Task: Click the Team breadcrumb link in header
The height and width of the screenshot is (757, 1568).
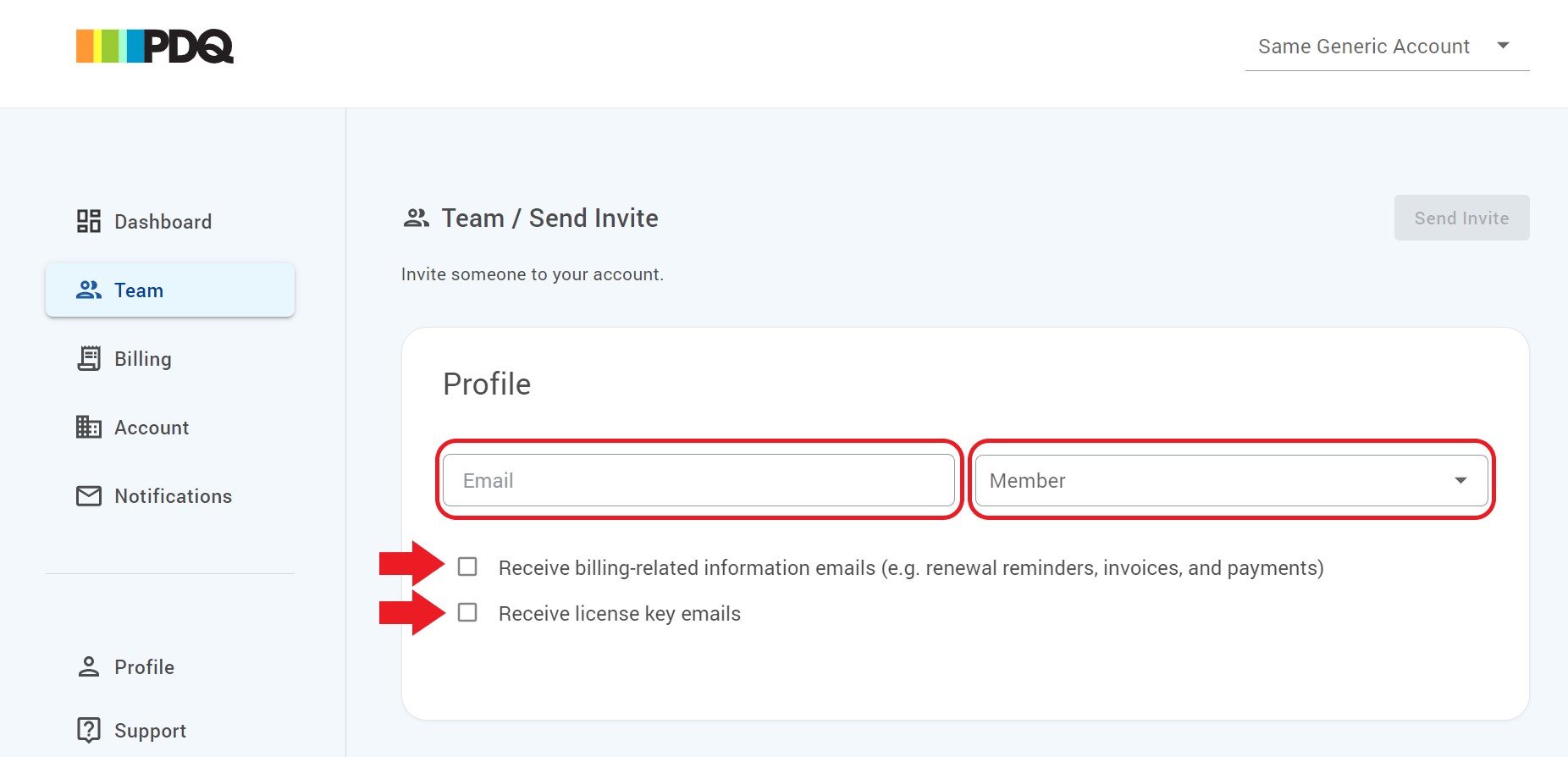Action: 472,218
